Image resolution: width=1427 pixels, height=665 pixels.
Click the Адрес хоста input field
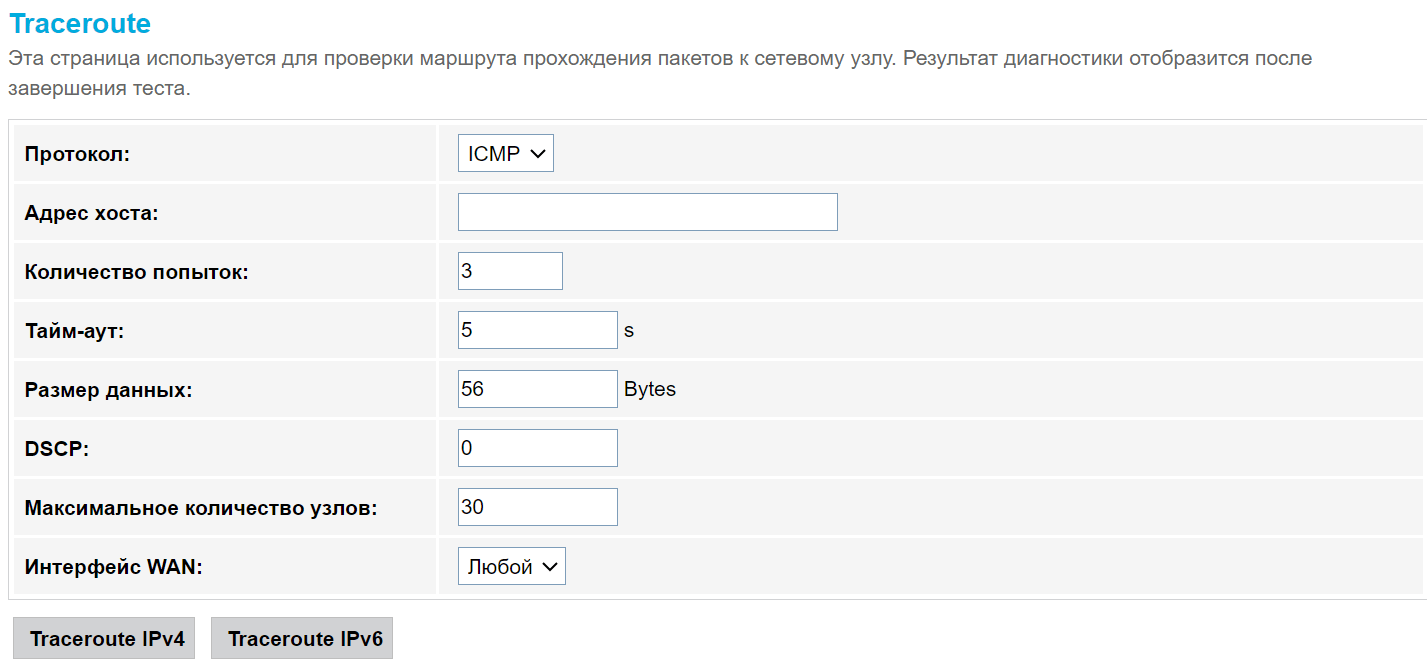point(647,212)
